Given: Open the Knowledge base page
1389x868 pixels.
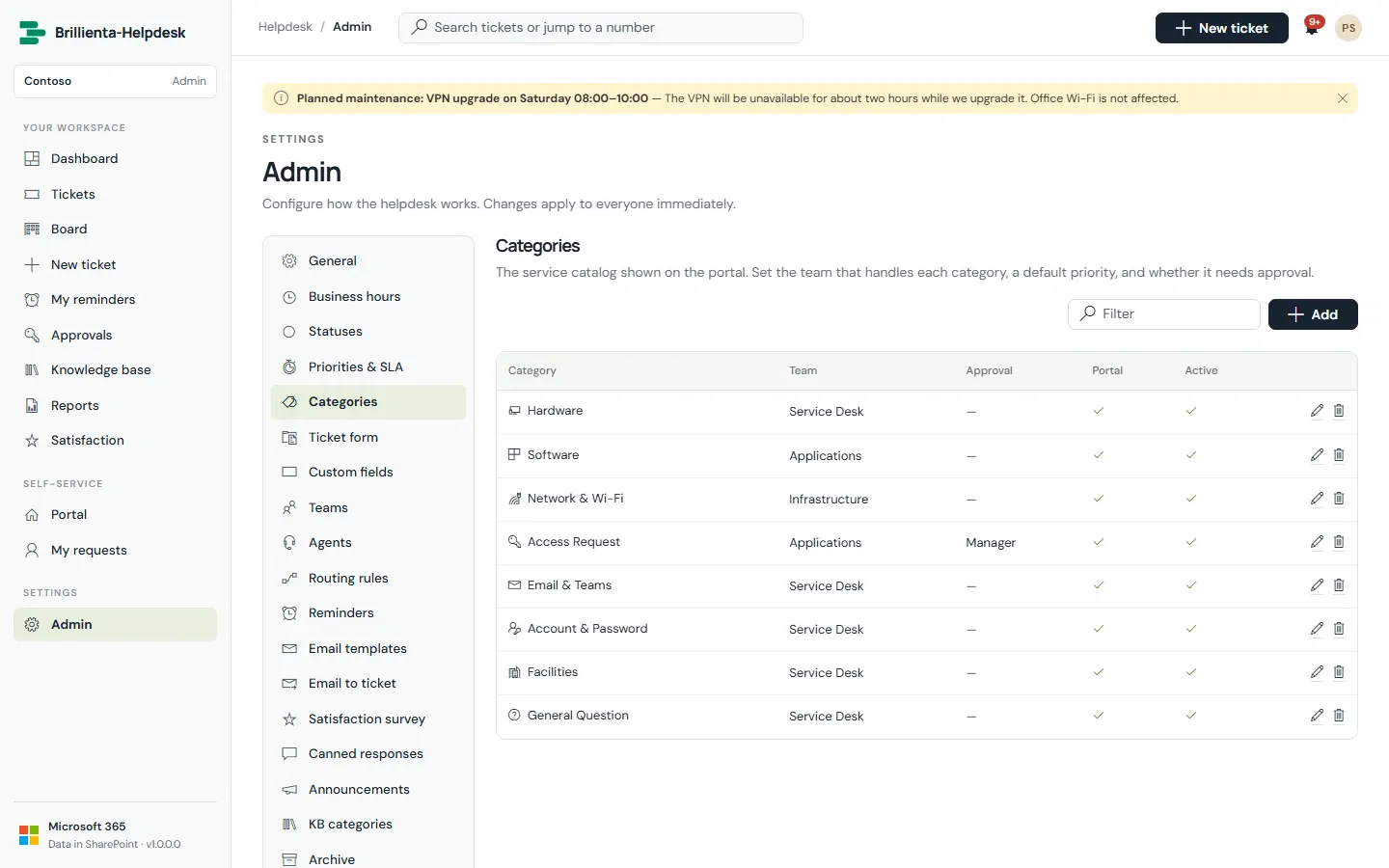Looking at the screenshot, I should (x=115, y=370).
